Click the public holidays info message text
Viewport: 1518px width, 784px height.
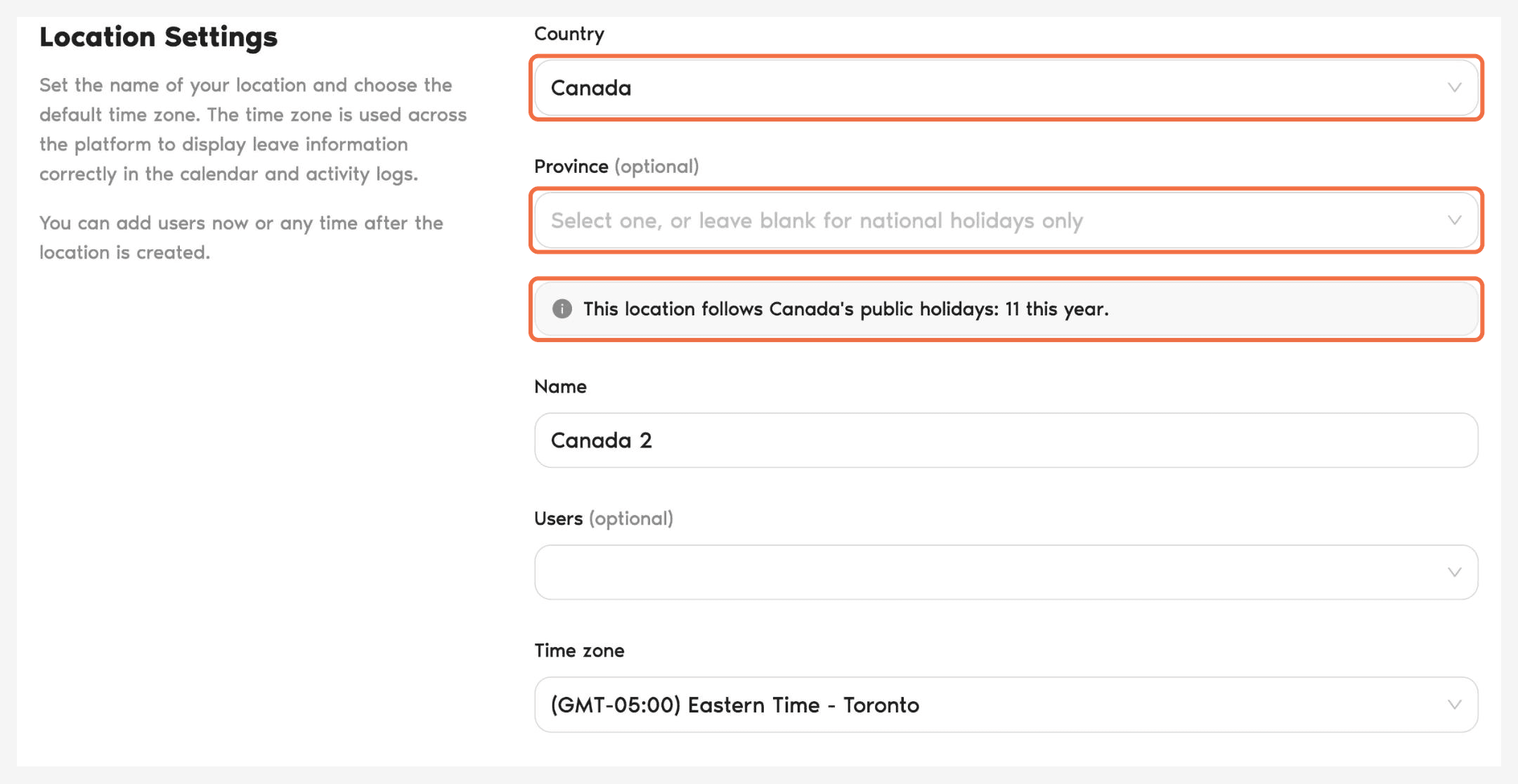click(845, 309)
